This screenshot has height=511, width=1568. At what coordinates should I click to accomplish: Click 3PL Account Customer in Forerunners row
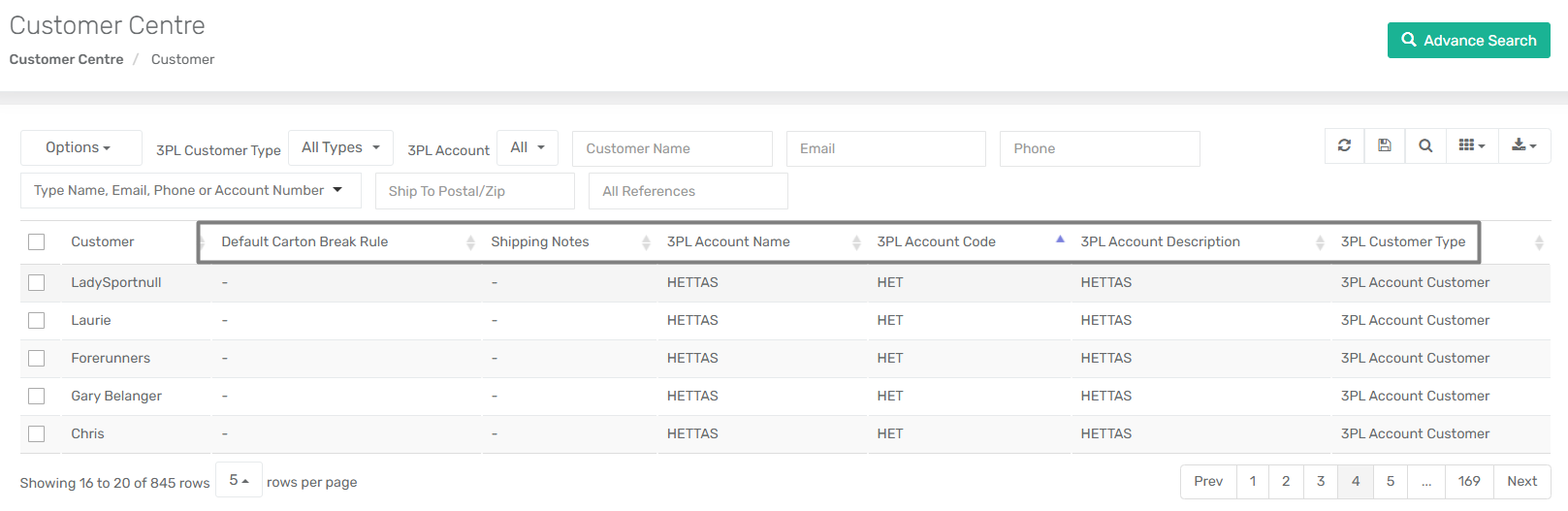point(1415,358)
